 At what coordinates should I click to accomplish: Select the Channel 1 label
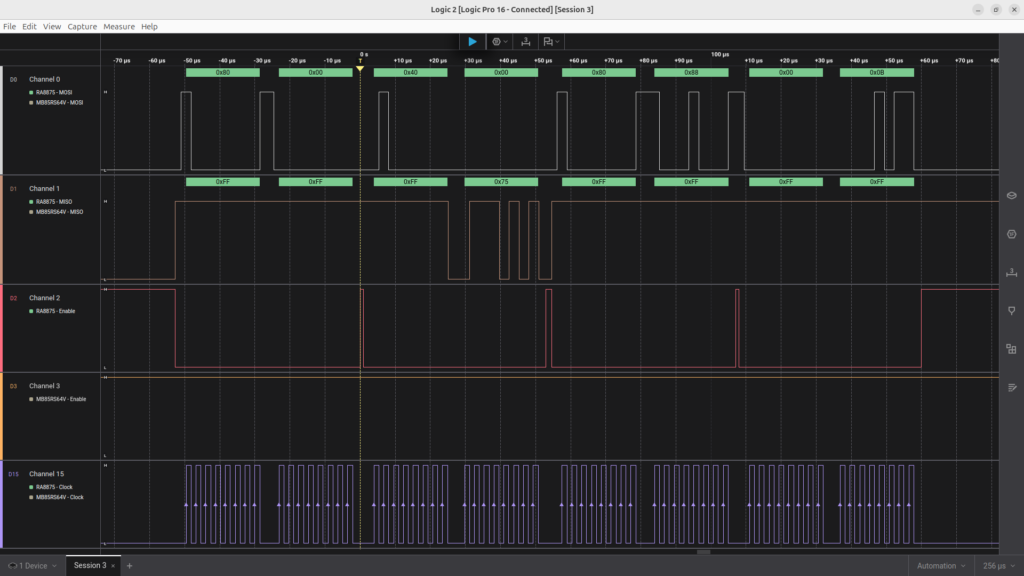[44, 189]
